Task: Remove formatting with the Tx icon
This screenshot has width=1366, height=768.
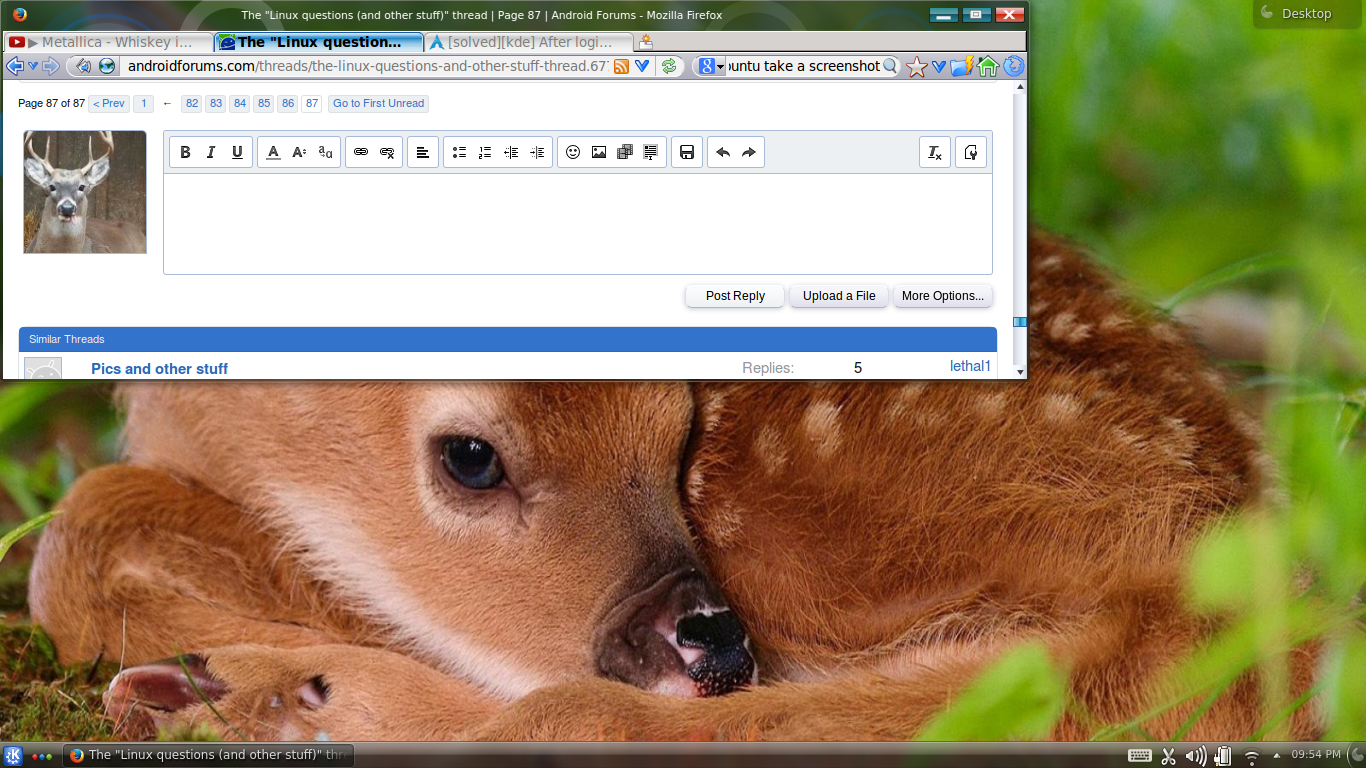Action: click(935, 152)
